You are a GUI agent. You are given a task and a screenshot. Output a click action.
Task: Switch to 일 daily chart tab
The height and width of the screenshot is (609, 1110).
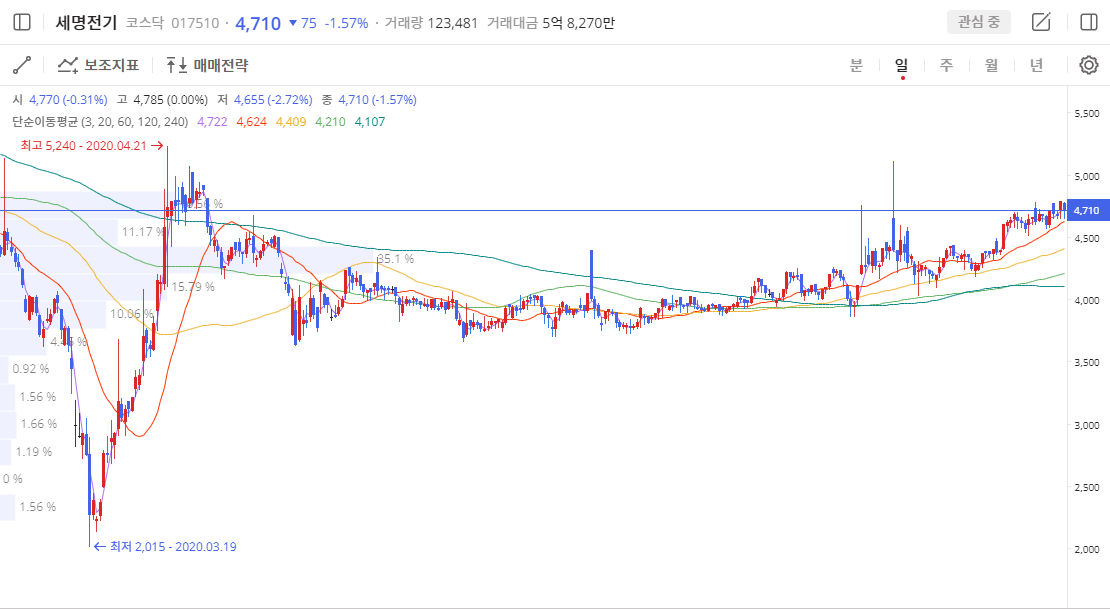pyautogui.click(x=901, y=65)
